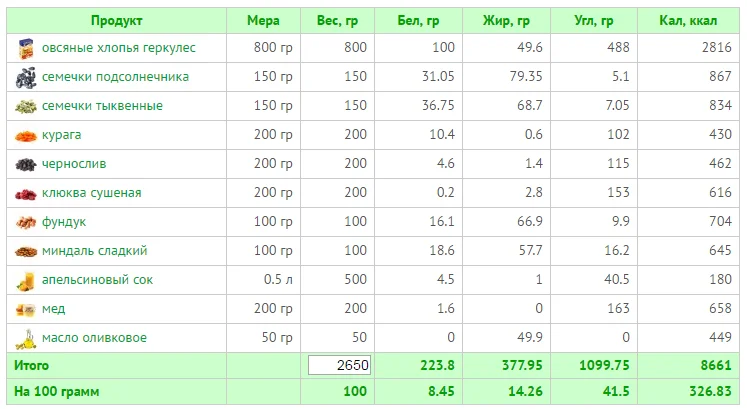Click the dried cranberries icon
Screen dimensions: 747x409
26,194
